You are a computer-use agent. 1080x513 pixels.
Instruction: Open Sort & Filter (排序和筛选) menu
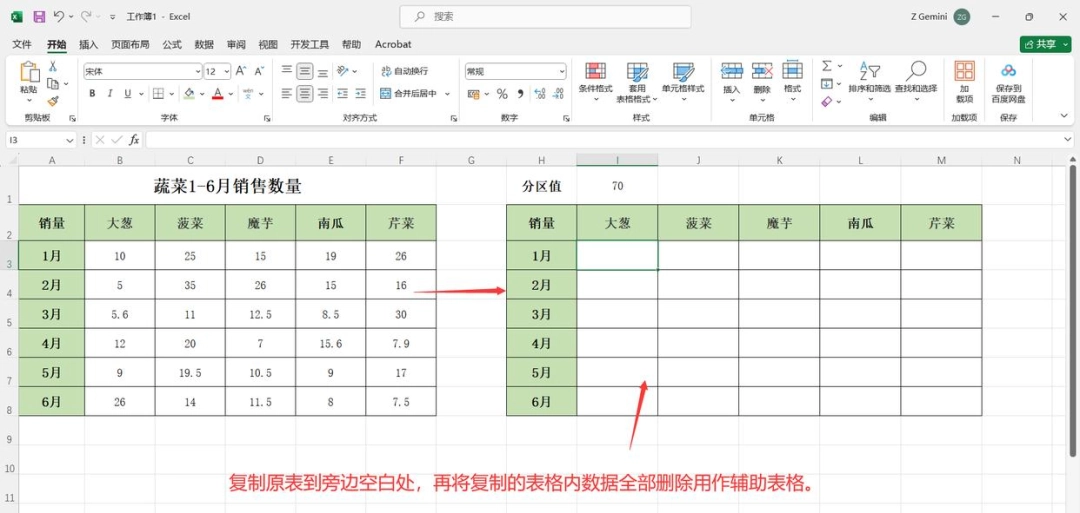(869, 81)
